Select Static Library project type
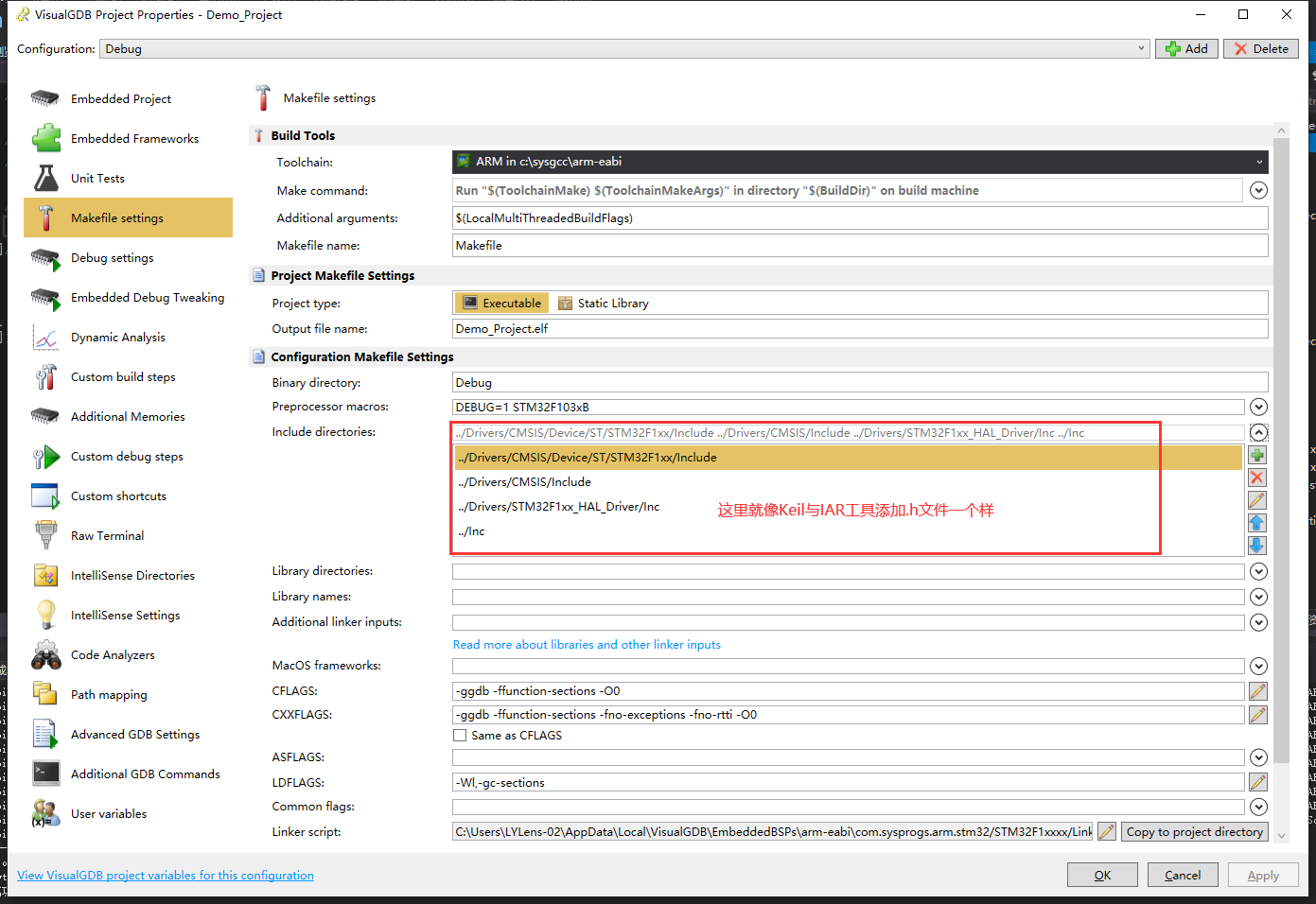The width and height of the screenshot is (1316, 904). click(x=604, y=303)
